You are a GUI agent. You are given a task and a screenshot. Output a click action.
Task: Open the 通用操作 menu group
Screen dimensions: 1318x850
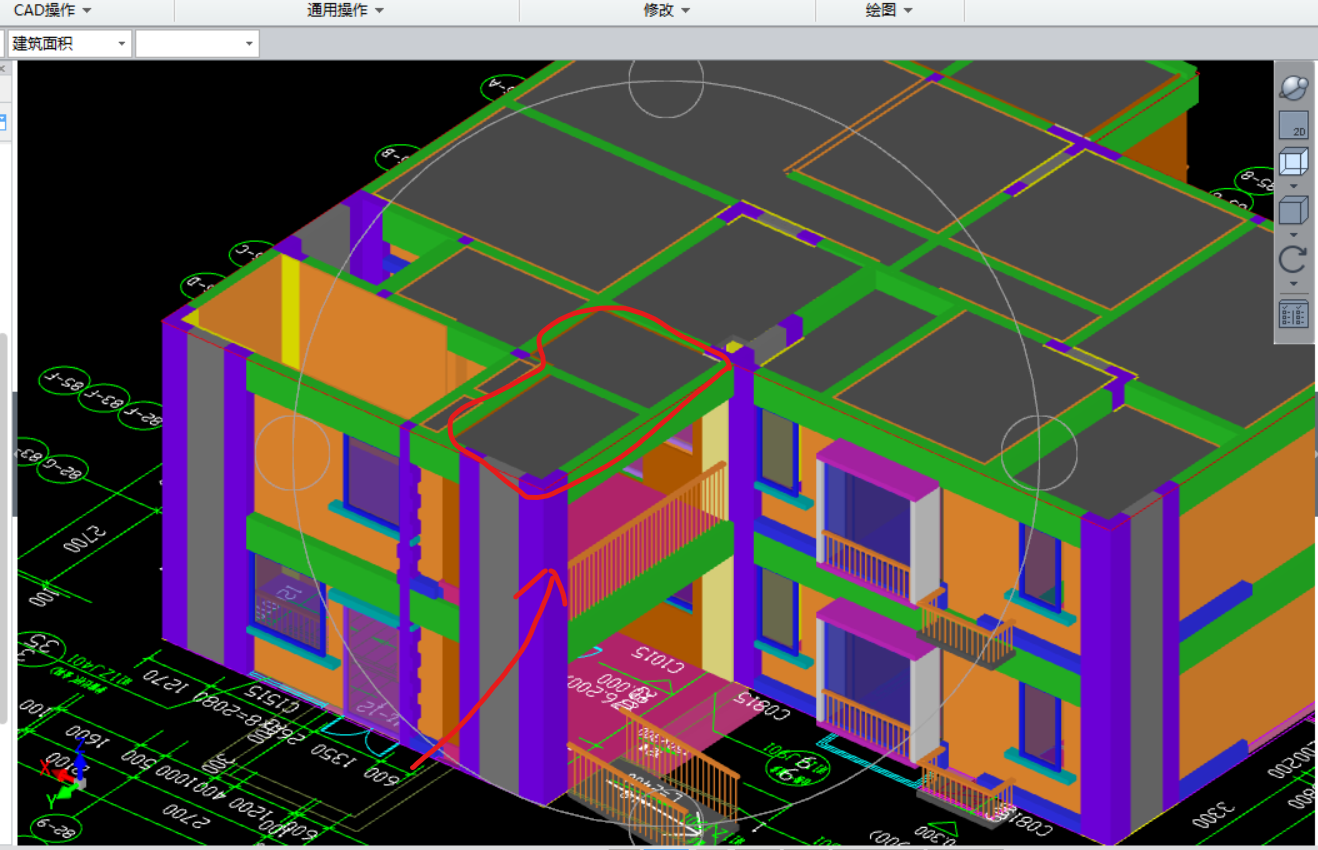(345, 10)
